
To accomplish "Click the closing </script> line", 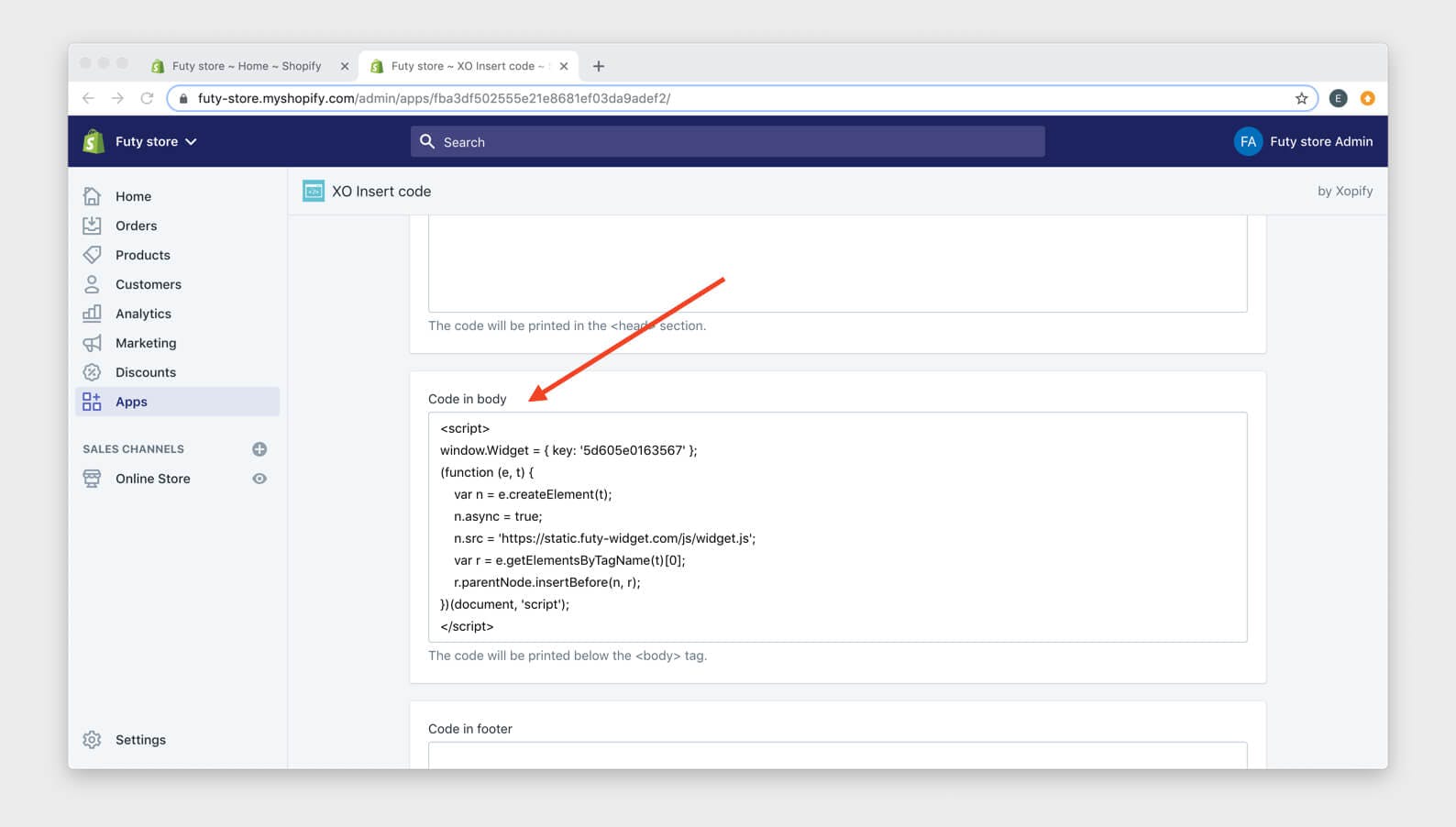I will tap(467, 626).
